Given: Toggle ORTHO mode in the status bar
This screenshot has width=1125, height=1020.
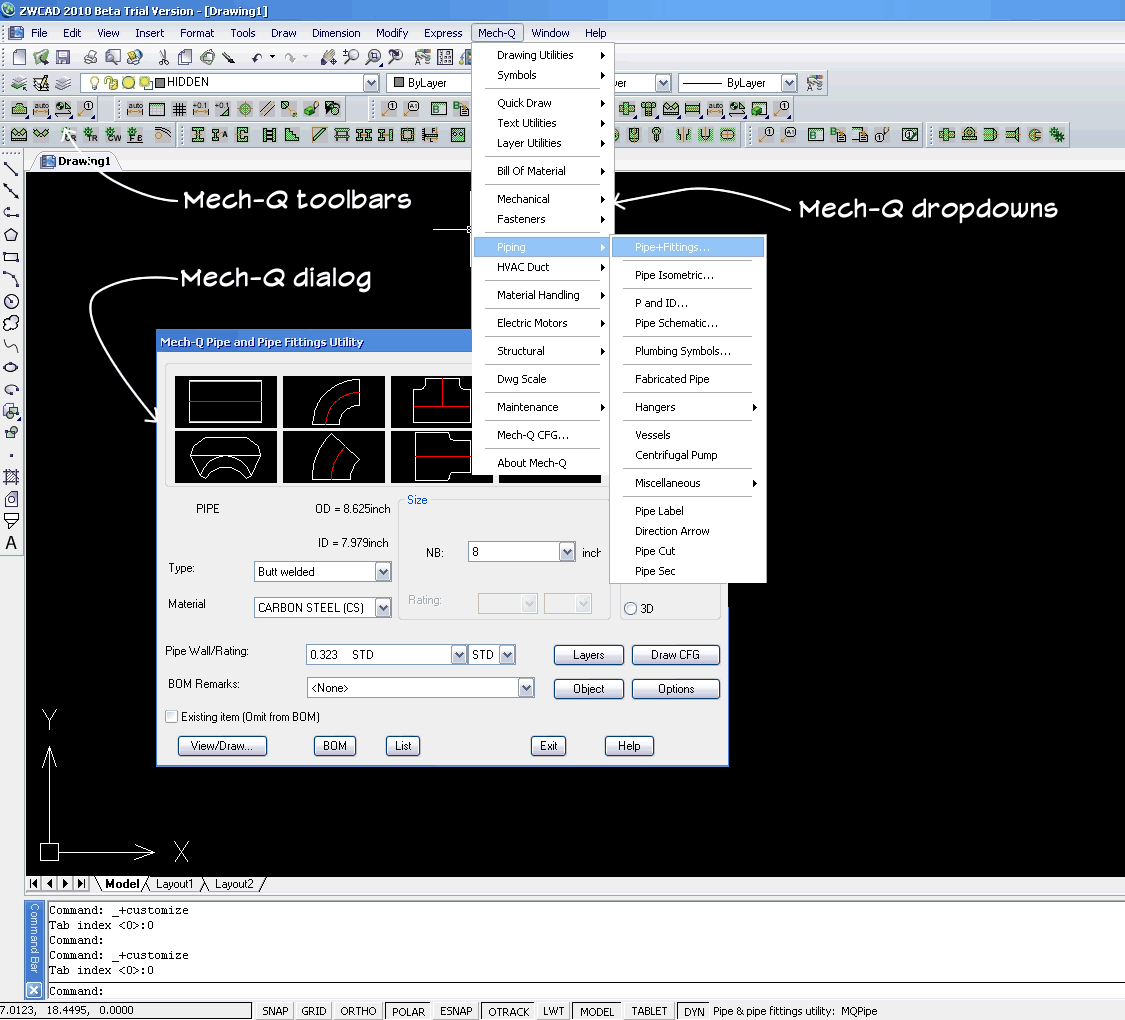Looking at the screenshot, I should click(x=357, y=1010).
